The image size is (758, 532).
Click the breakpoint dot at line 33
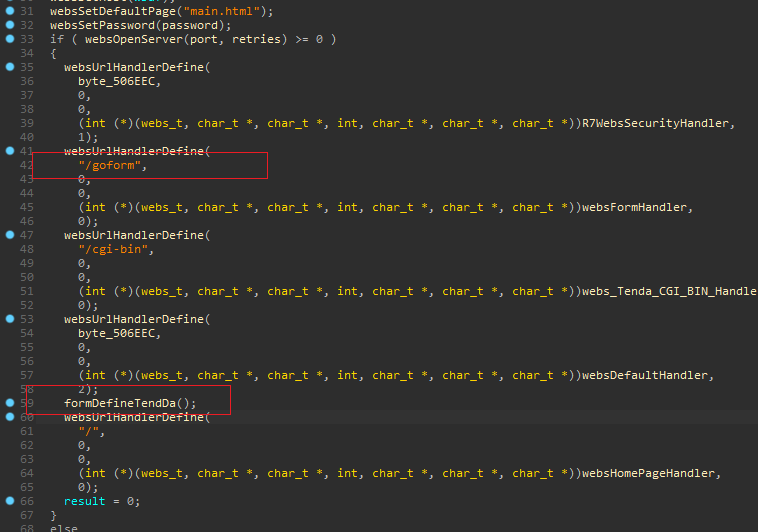point(10,39)
